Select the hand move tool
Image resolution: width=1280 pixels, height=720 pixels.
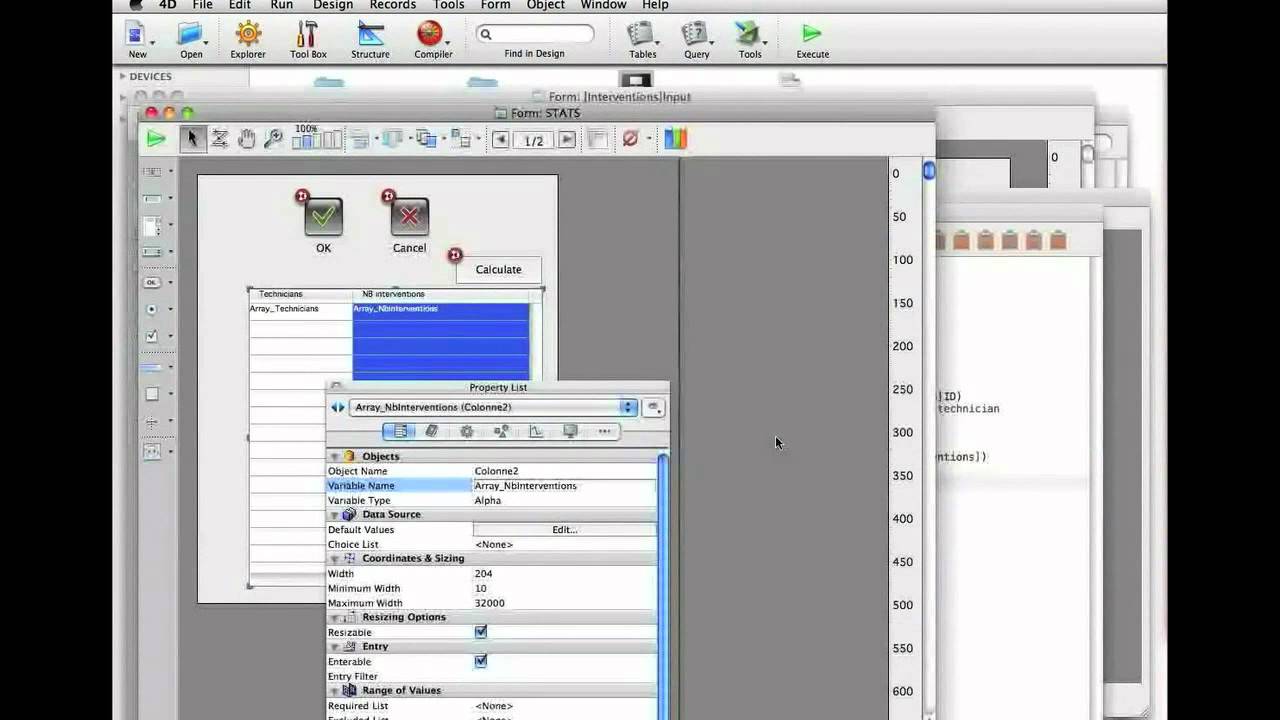[x=246, y=139]
